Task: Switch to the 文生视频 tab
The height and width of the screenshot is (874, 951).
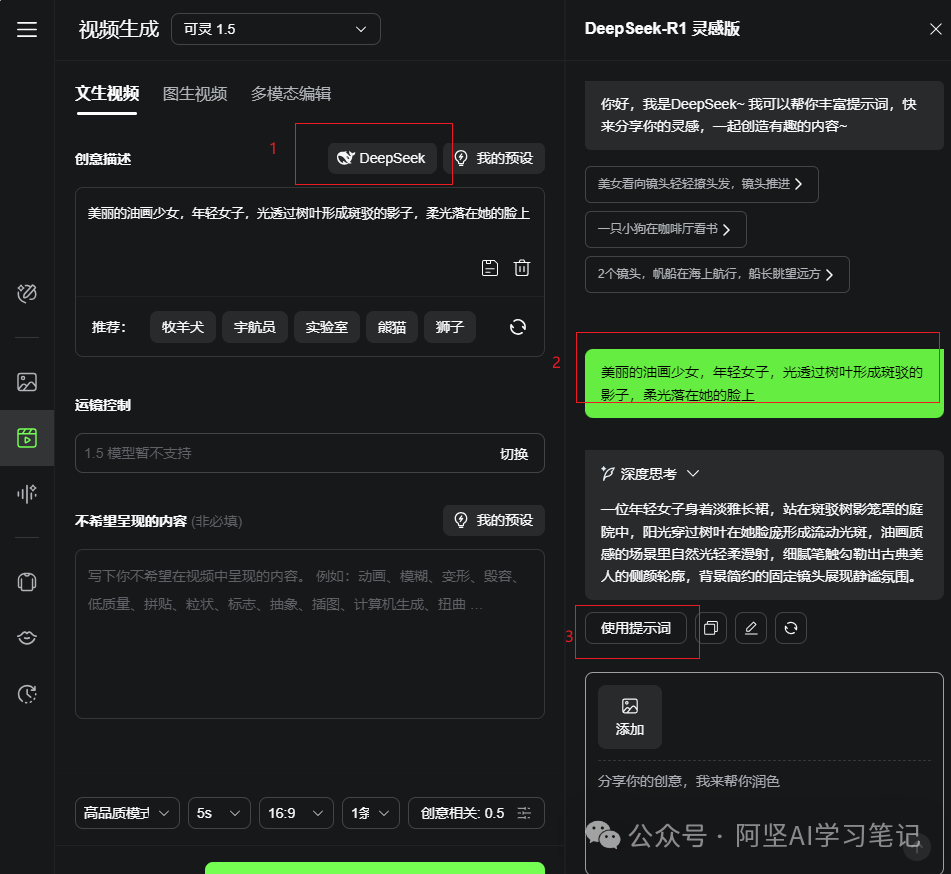Action: [x=107, y=93]
